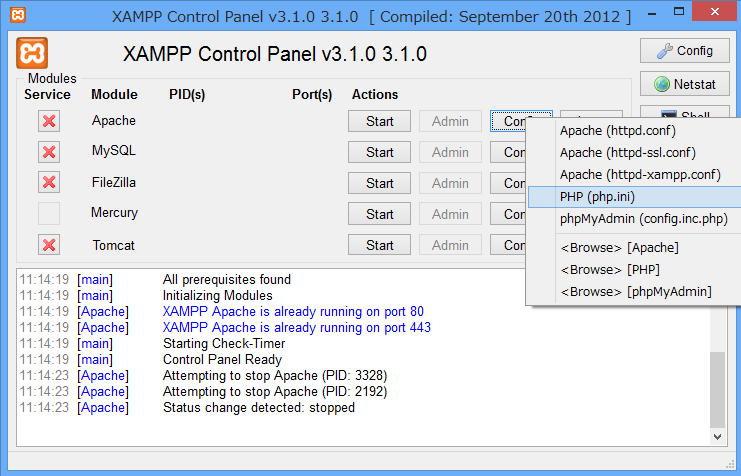Click 'Attempting to stop Apache (PID: 3328)' line
The width and height of the screenshot is (741, 476).
pos(275,375)
